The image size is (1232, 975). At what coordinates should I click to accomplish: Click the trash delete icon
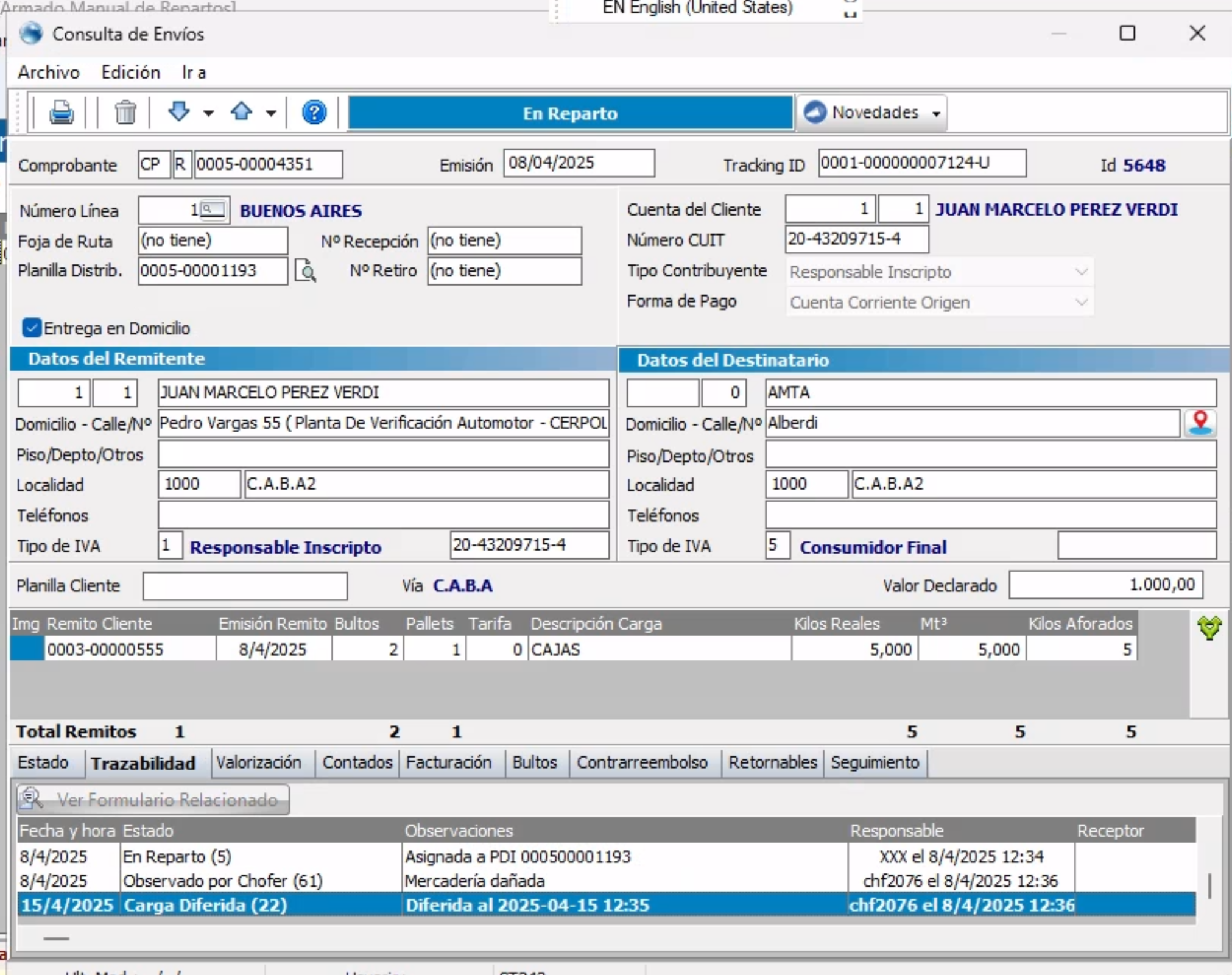click(x=125, y=113)
